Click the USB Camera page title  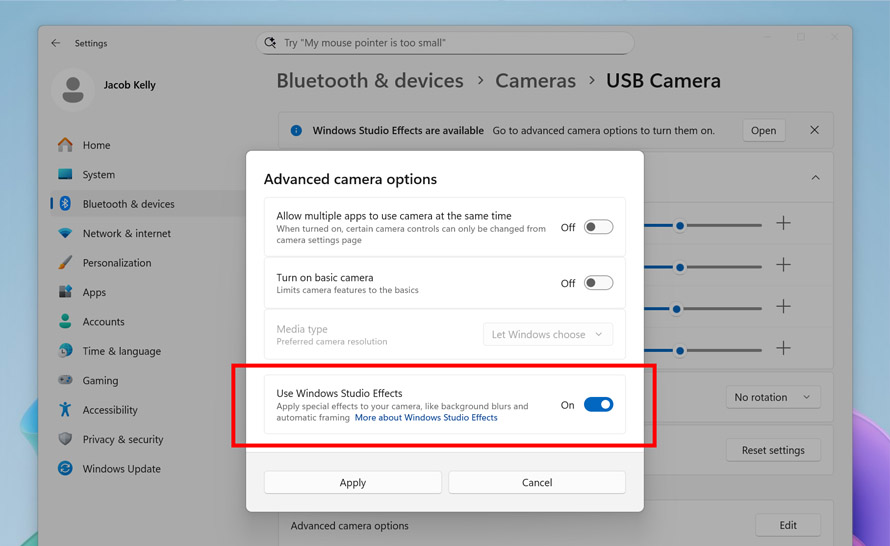pyautogui.click(x=663, y=81)
